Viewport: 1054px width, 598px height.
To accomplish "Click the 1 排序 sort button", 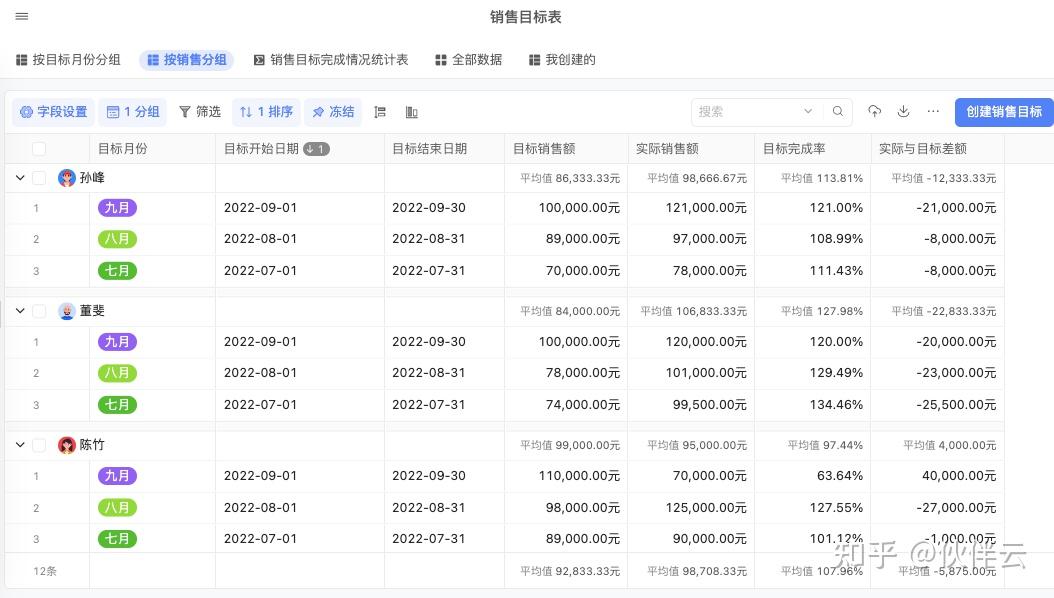I will 266,112.
